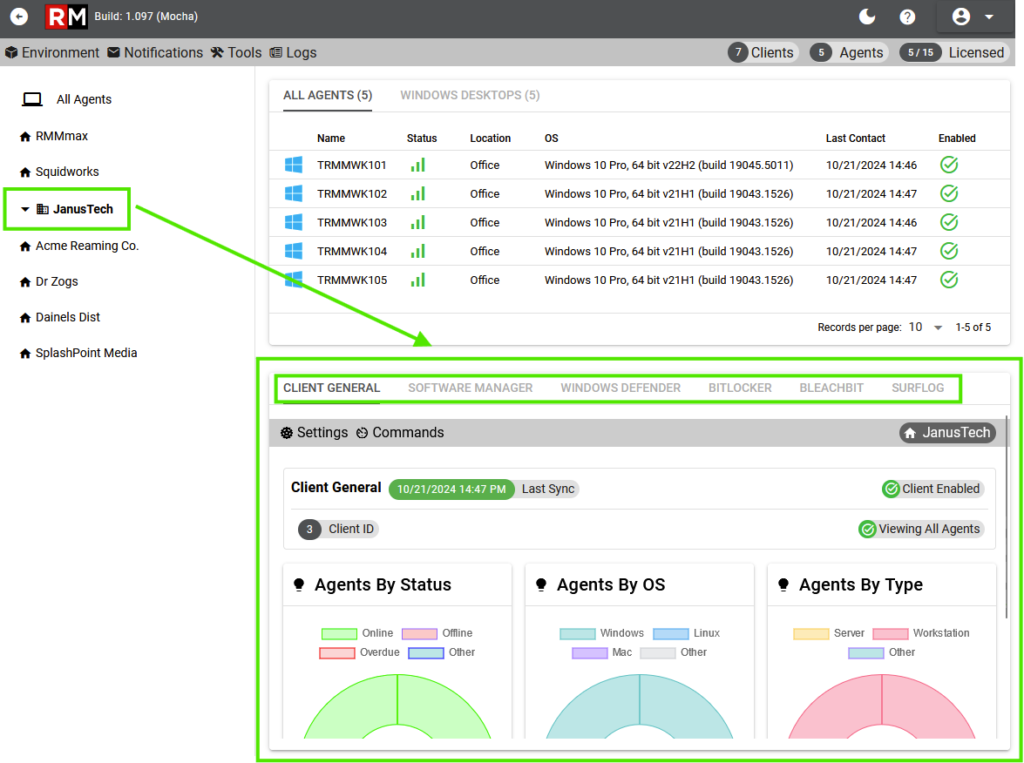Click the signal status icon for TRMMWK102
Viewport: 1024px width, 763px height.
pos(418,193)
